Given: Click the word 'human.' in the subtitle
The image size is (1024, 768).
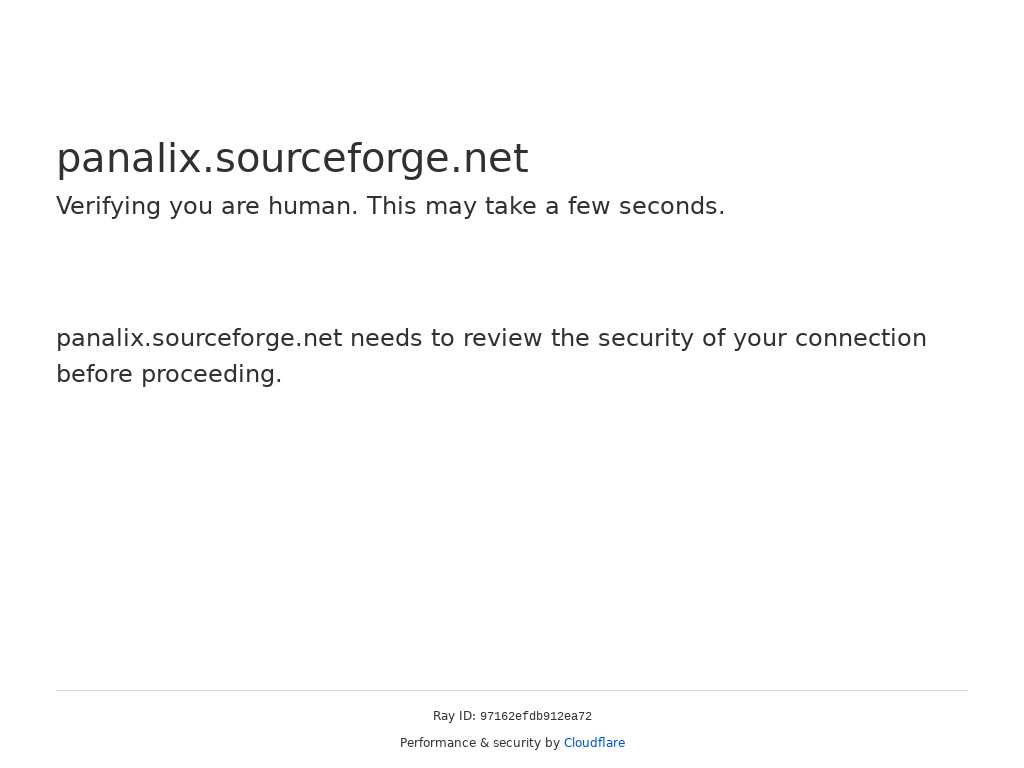Looking at the screenshot, I should (x=313, y=206).
